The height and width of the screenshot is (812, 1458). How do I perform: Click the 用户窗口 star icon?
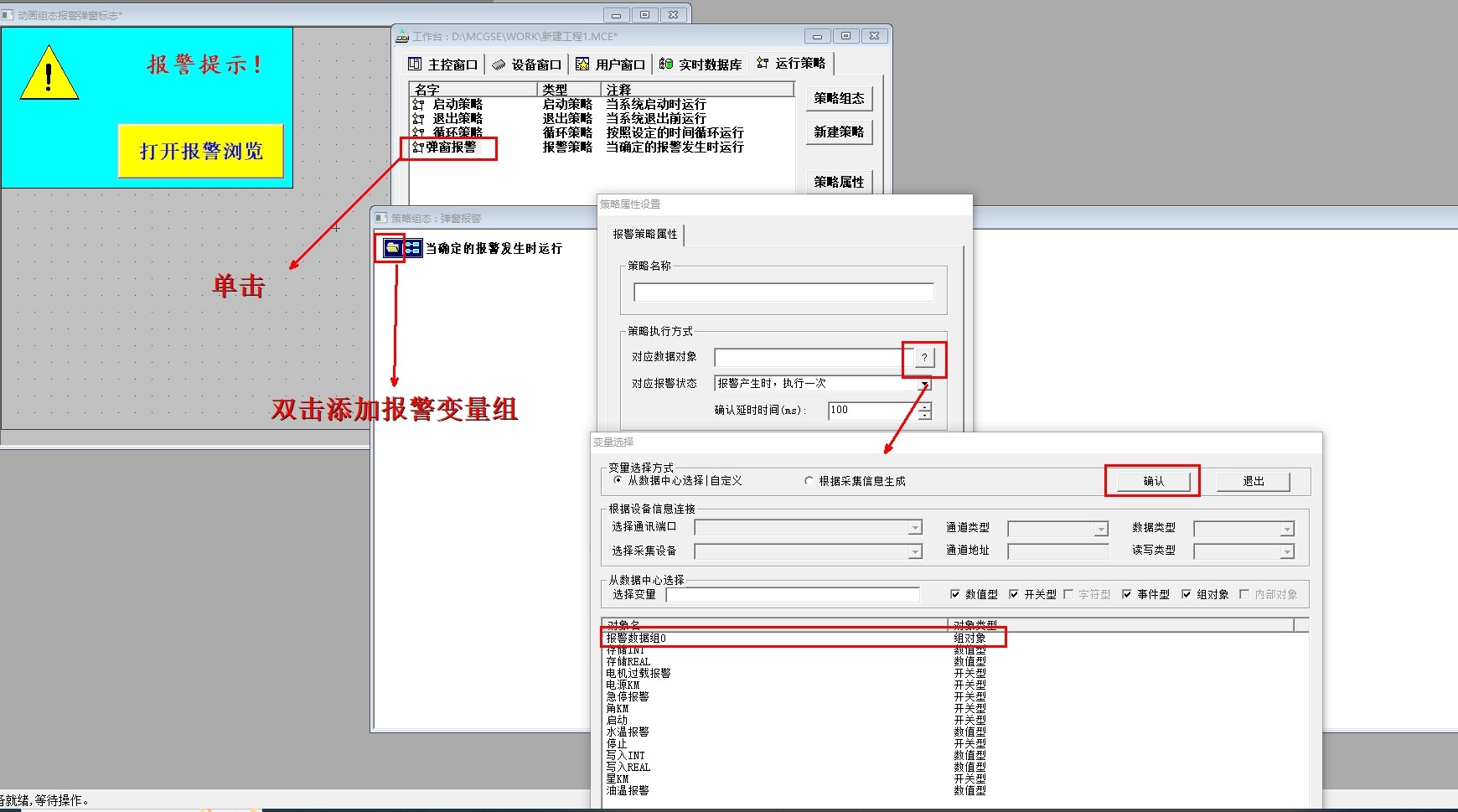pyautogui.click(x=581, y=64)
